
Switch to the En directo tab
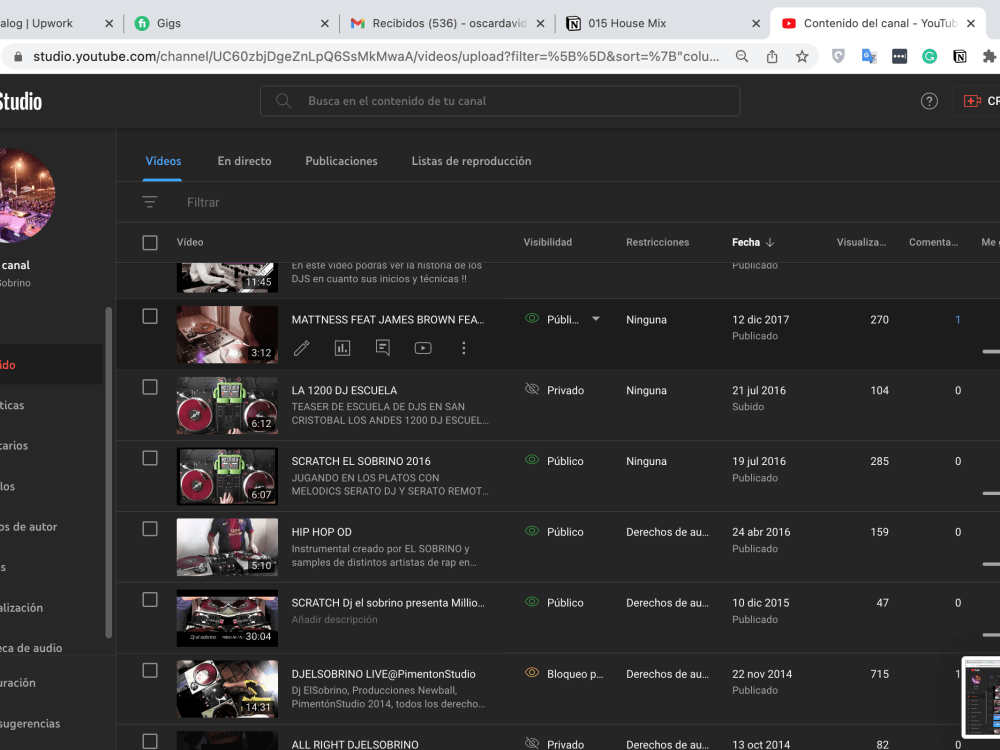point(244,161)
